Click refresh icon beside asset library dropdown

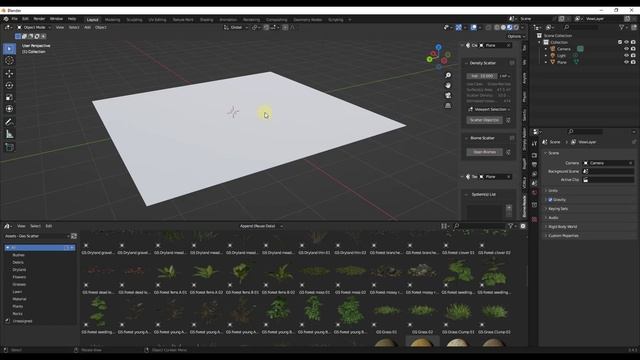click(74, 236)
